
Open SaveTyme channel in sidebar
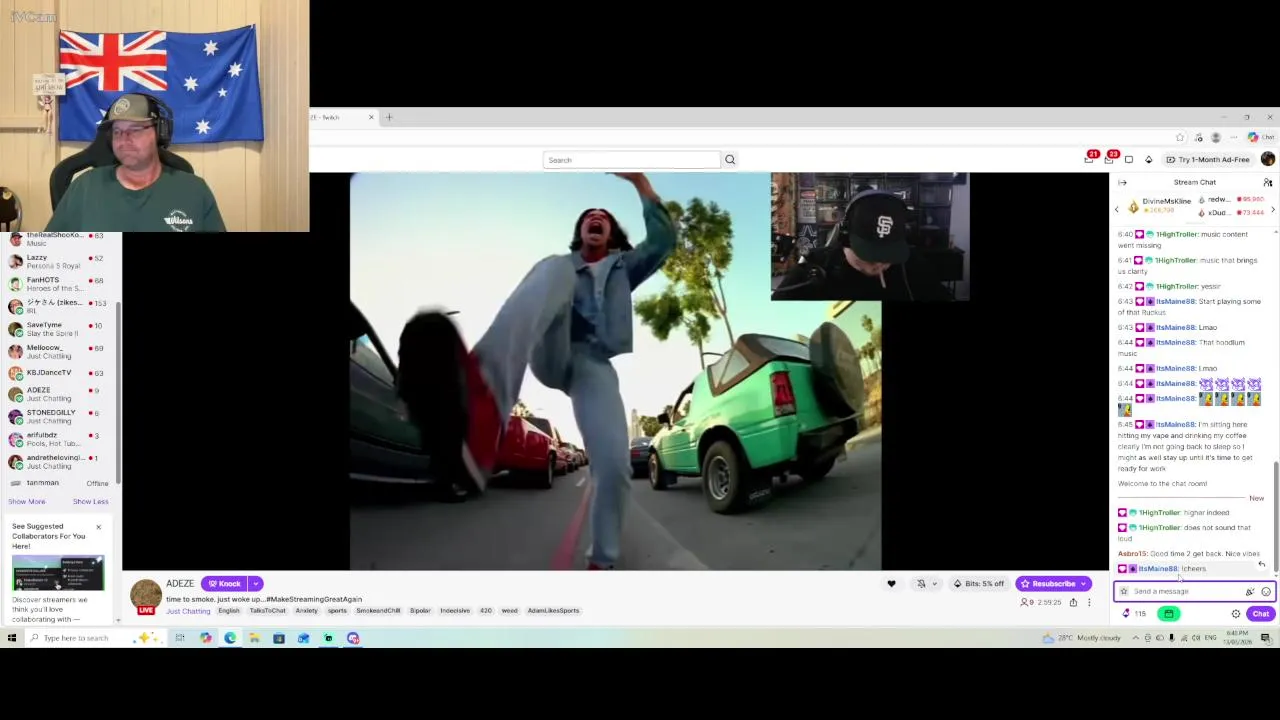pyautogui.click(x=58, y=329)
